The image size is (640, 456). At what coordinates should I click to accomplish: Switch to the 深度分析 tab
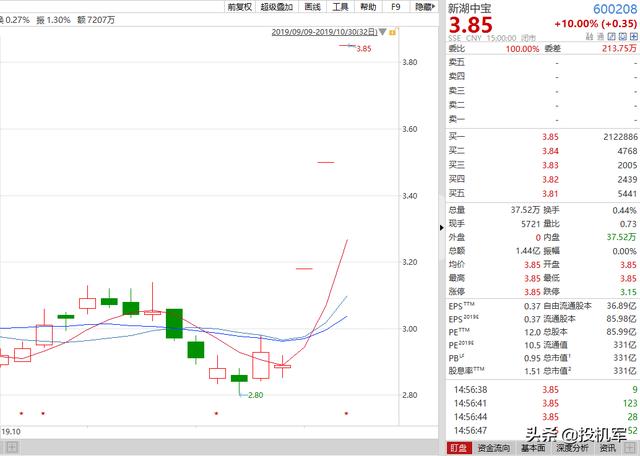coord(572,448)
